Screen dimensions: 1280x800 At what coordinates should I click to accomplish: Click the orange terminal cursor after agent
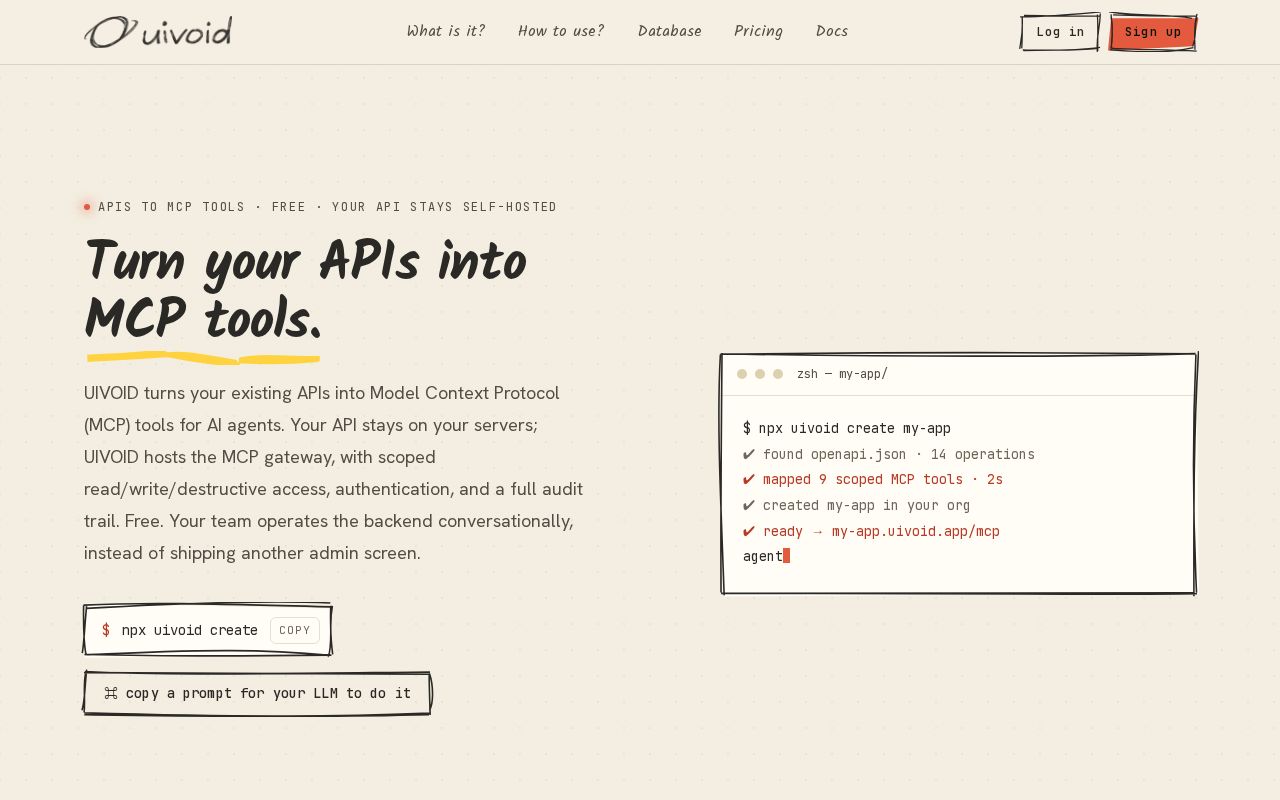pyautogui.click(x=787, y=556)
